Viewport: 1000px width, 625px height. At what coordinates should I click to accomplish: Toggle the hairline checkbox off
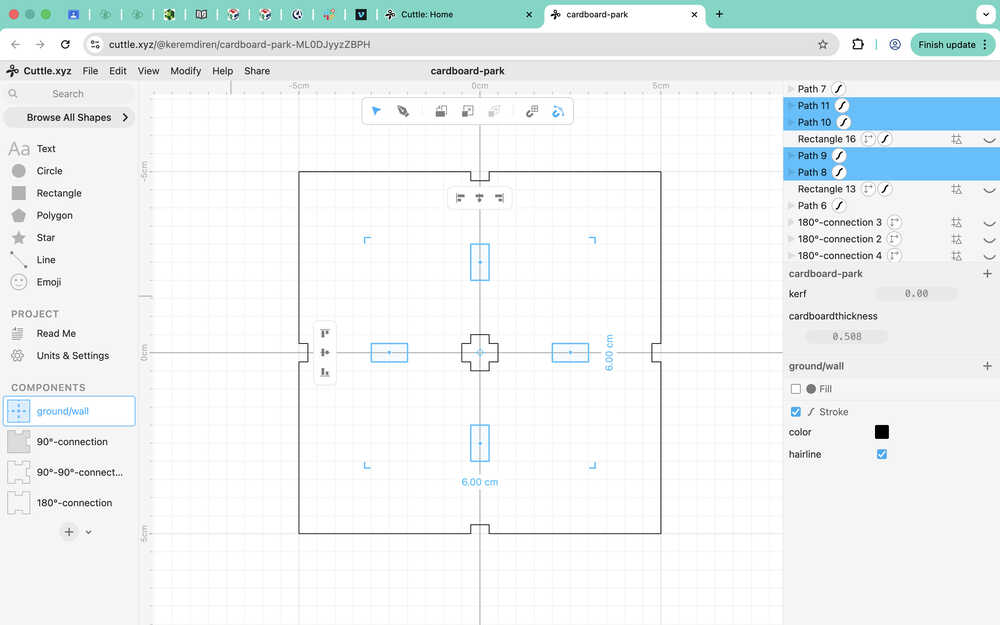[x=881, y=454]
